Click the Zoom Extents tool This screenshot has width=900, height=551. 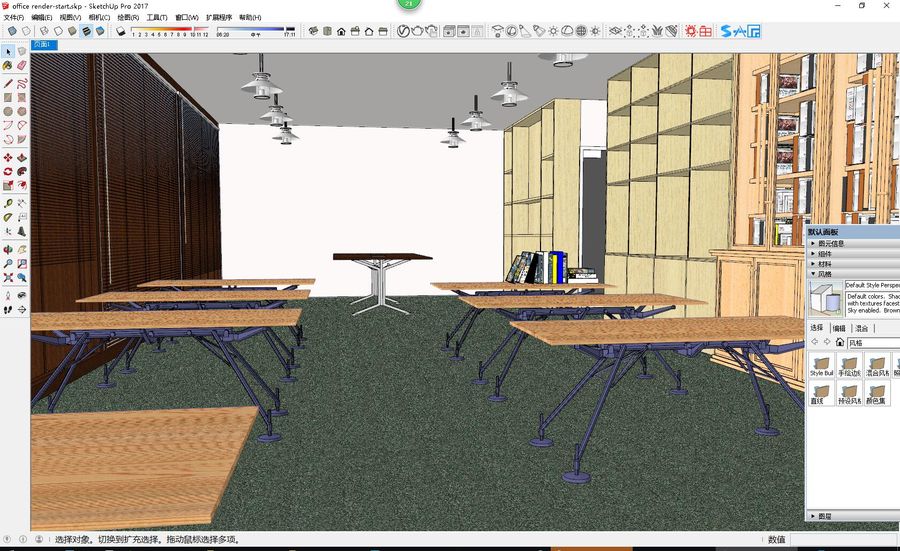8,277
